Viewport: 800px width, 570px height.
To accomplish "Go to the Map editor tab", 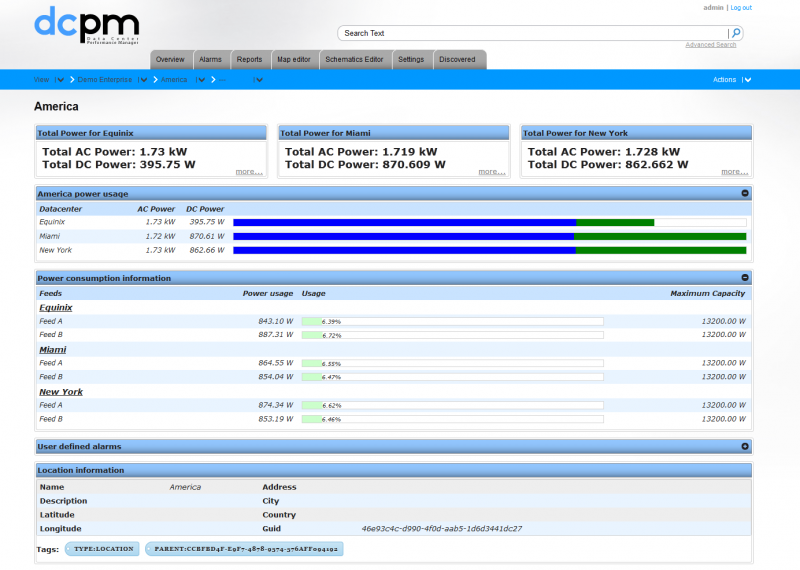I will point(293,59).
